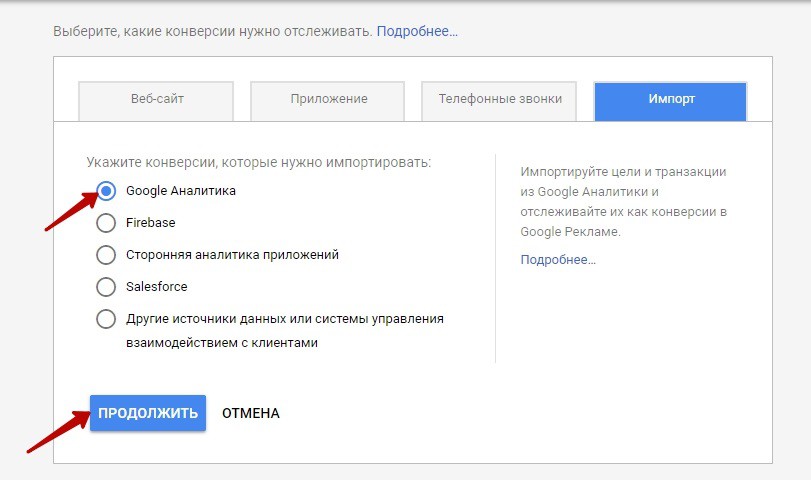811x480 pixels.
Task: Pick the Salesforce radio button circle
Action: click(106, 287)
